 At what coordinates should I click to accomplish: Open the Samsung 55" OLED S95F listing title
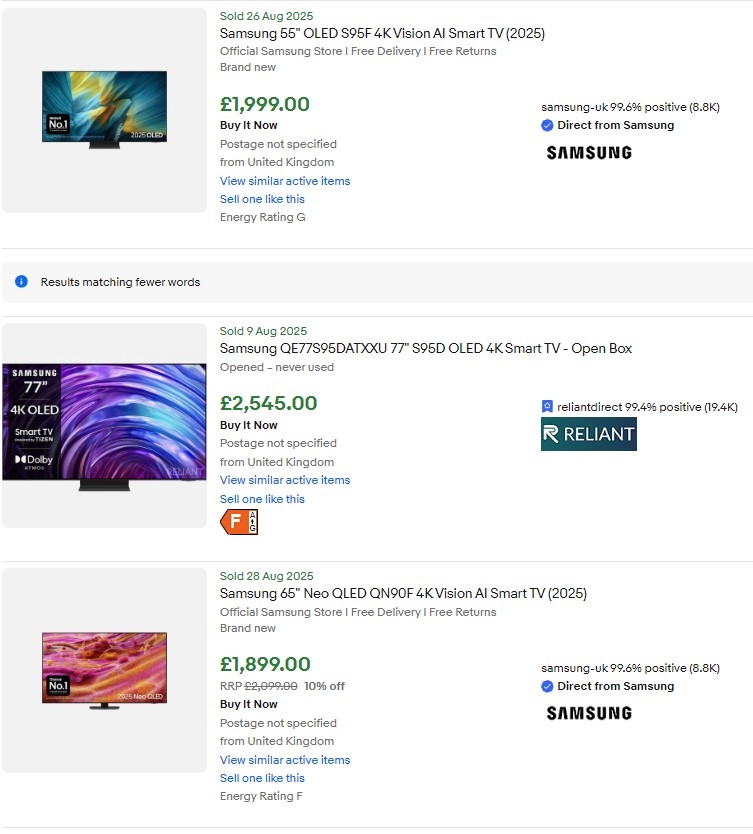(382, 33)
